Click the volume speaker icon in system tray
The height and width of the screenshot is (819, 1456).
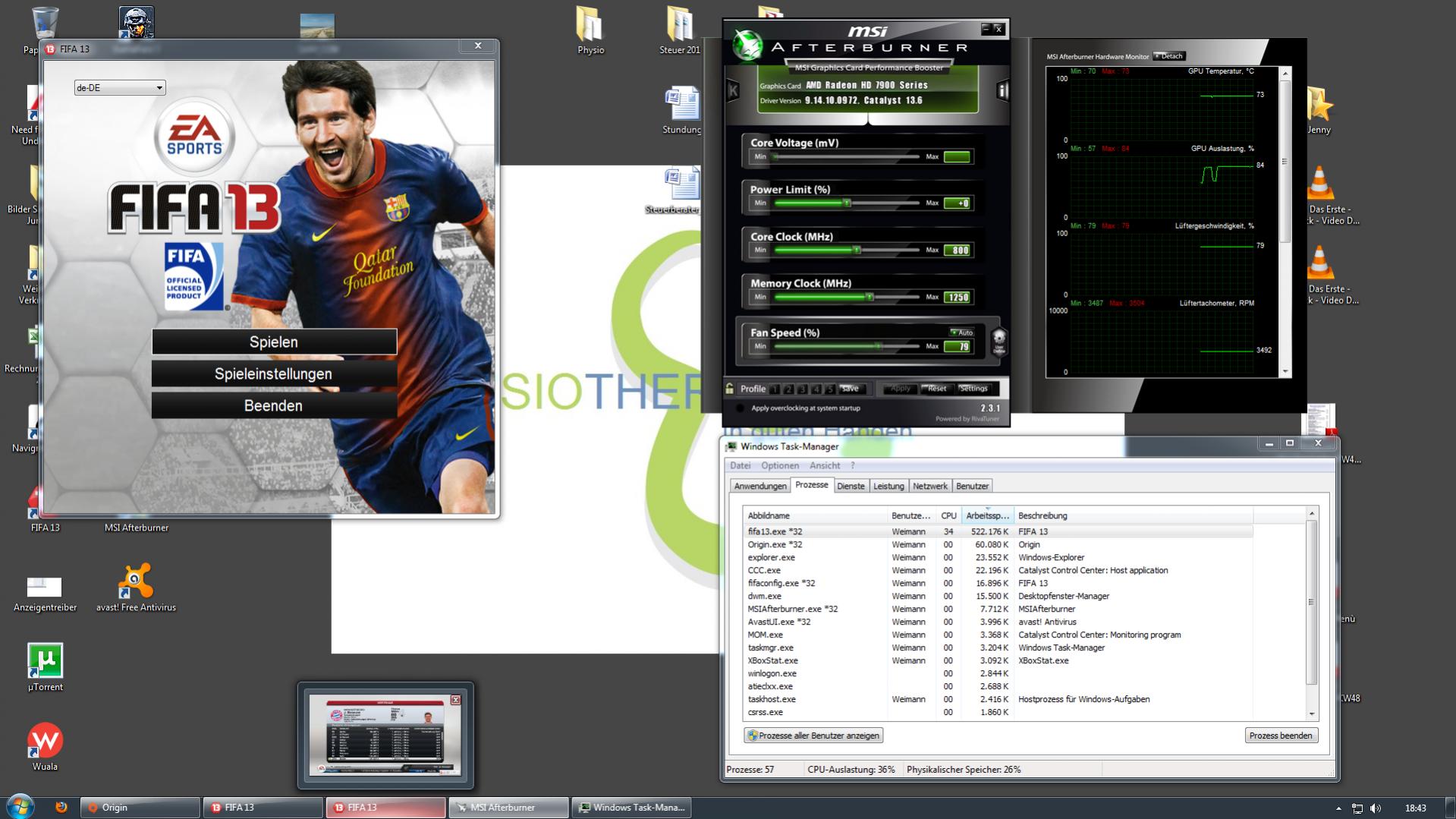click(x=1376, y=808)
